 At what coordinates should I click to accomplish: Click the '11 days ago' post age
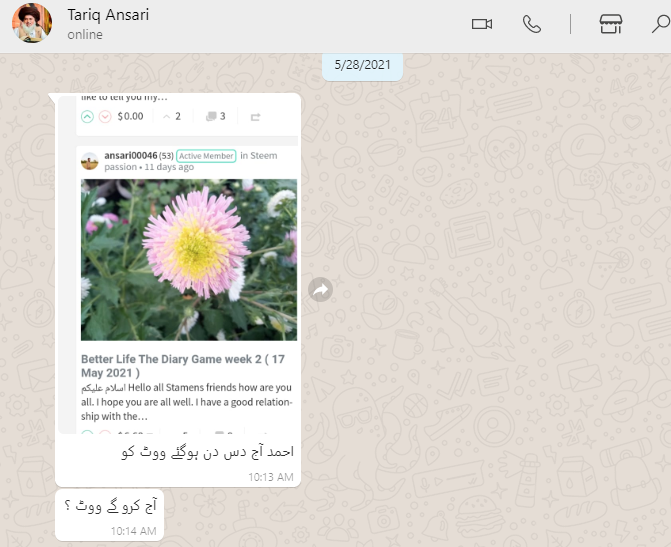(x=169, y=167)
